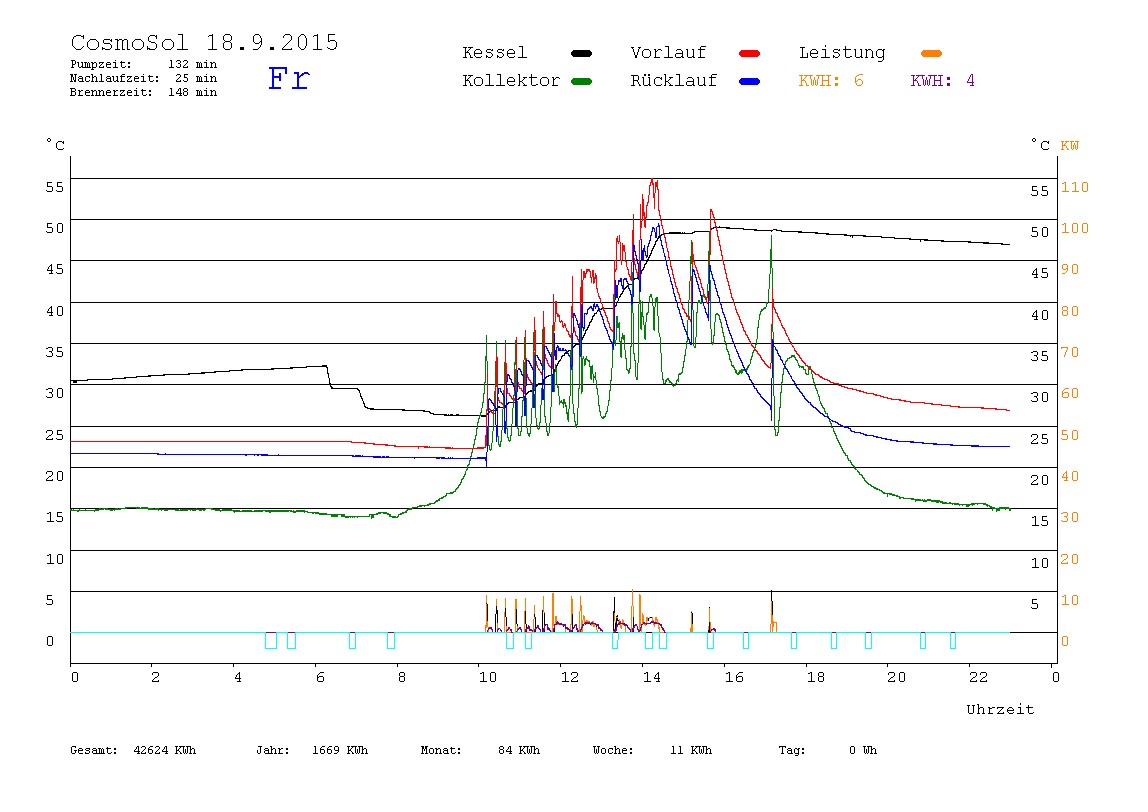
Task: Click hour 18 on the Uhrzeit axis
Action: click(x=816, y=677)
